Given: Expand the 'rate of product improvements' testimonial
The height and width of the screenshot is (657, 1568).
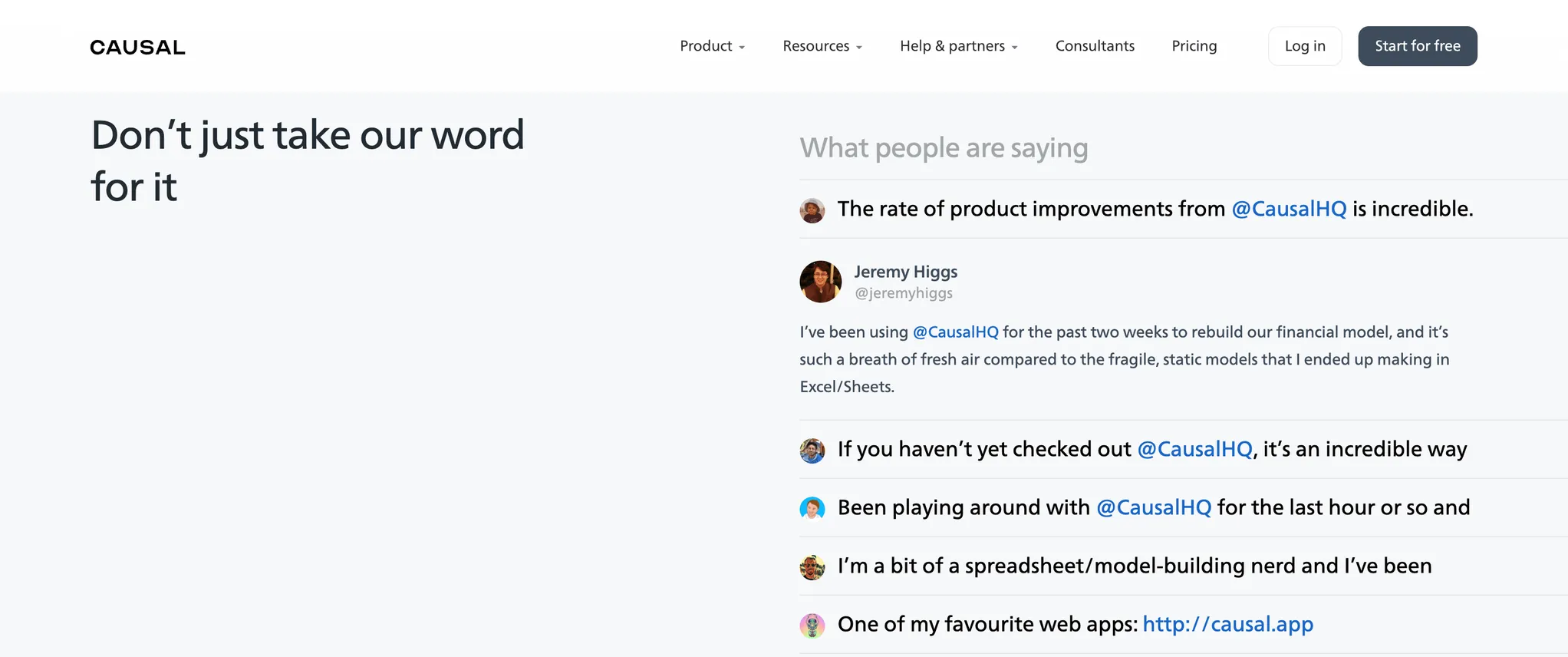Looking at the screenshot, I should pos(1184,209).
